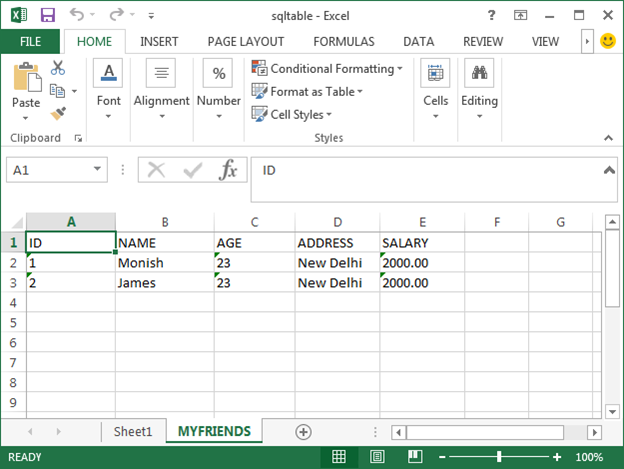Click the Cut scissors icon
This screenshot has height=469, width=624.
tap(58, 68)
